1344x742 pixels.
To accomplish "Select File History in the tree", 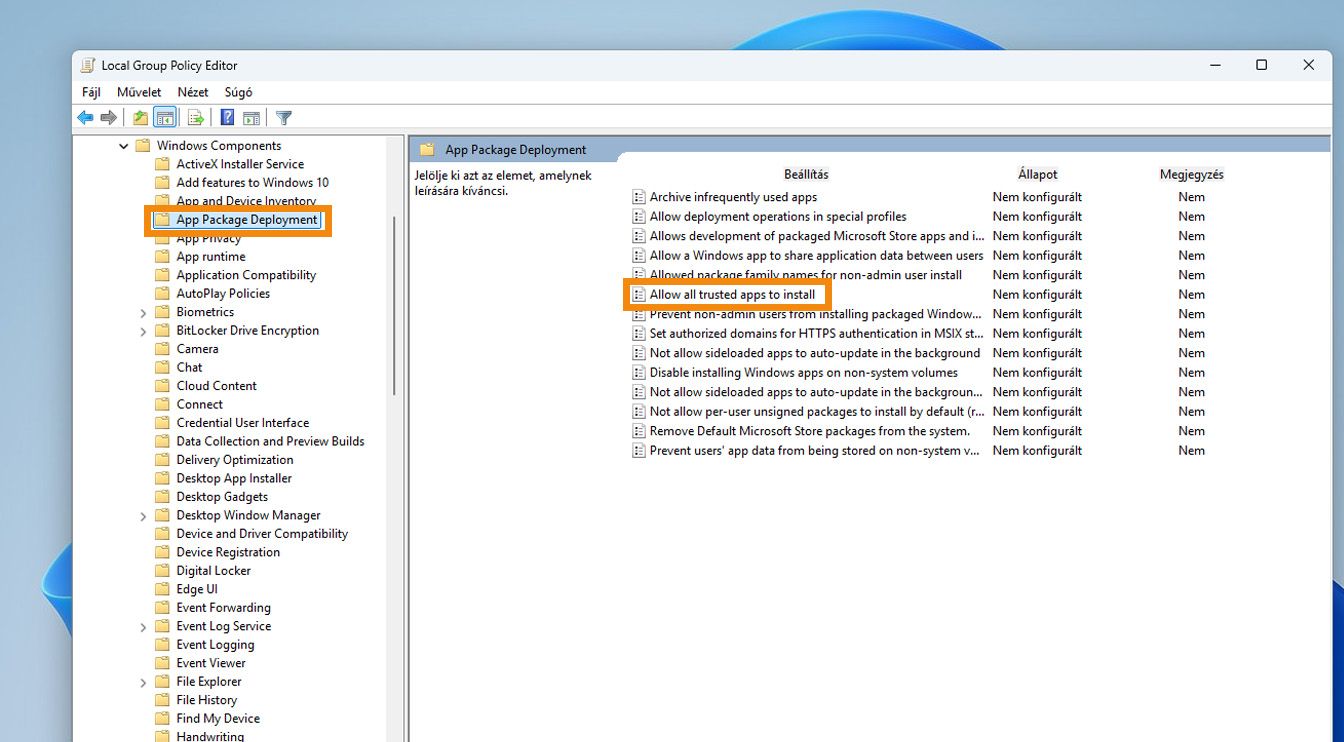I will pyautogui.click(x=207, y=700).
